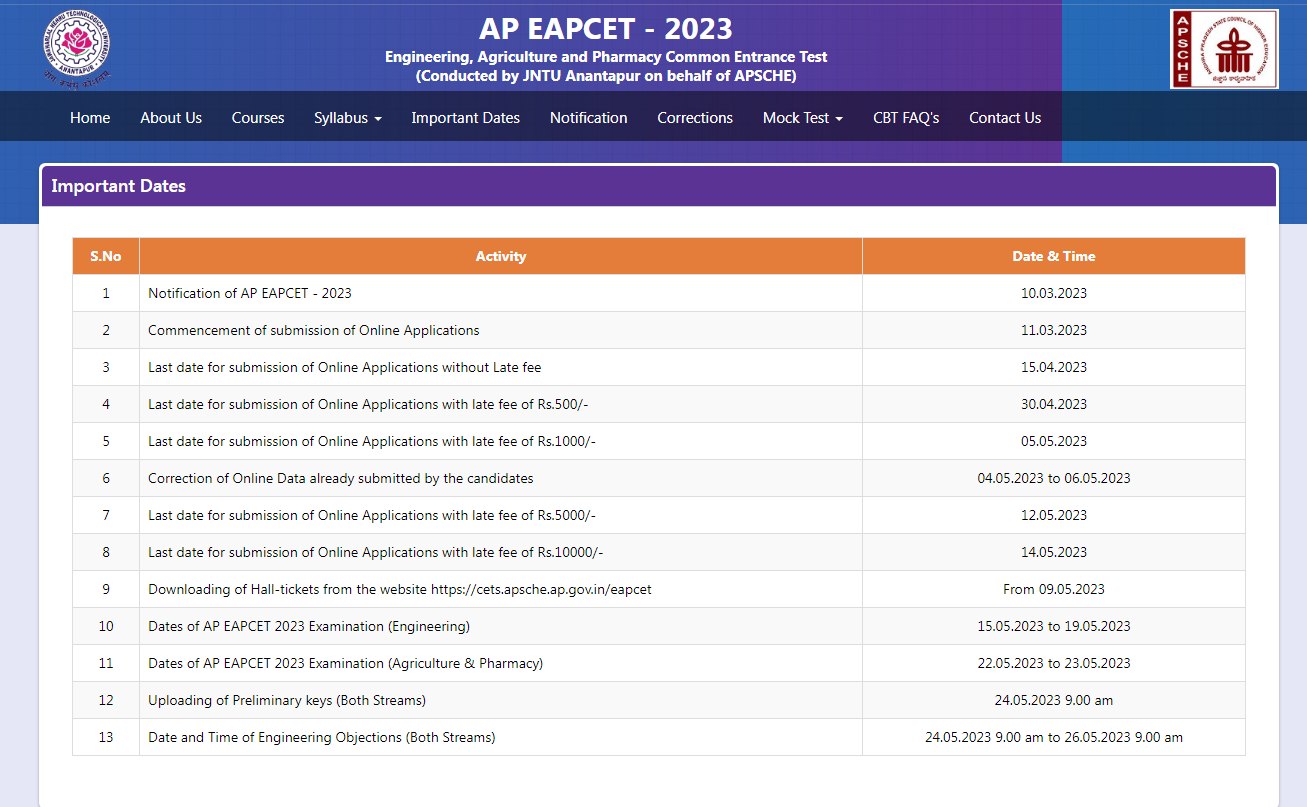Expand the Syllabus dropdown menu
Screen dimensions: 1307x807
pyautogui.click(x=348, y=117)
